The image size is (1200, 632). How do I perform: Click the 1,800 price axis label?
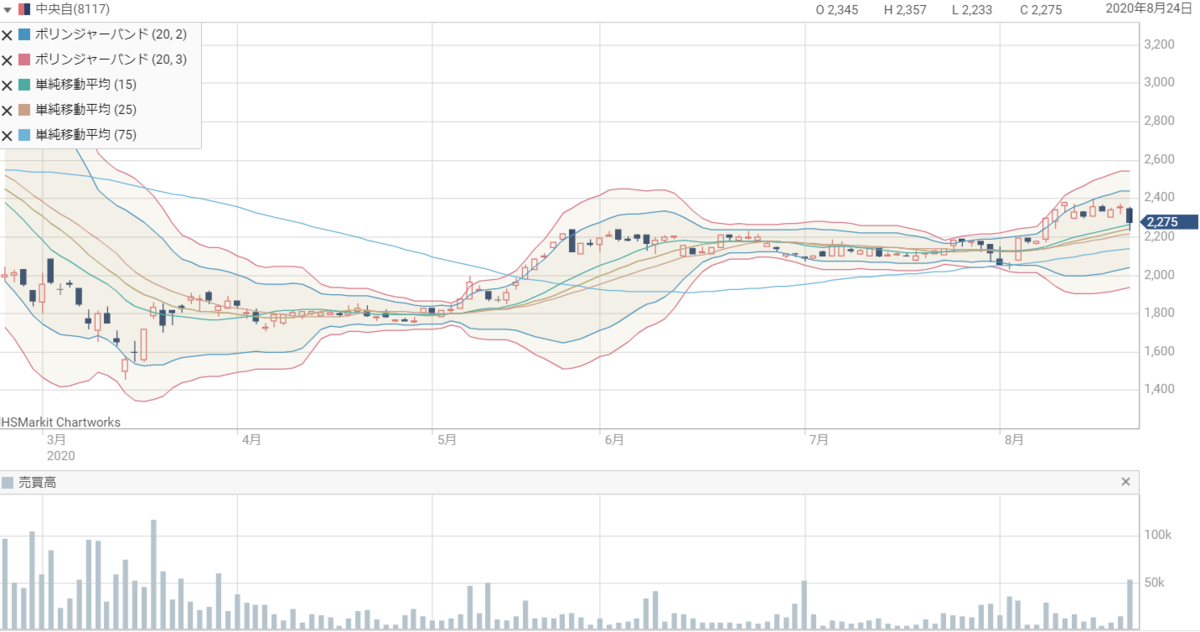coord(1159,313)
